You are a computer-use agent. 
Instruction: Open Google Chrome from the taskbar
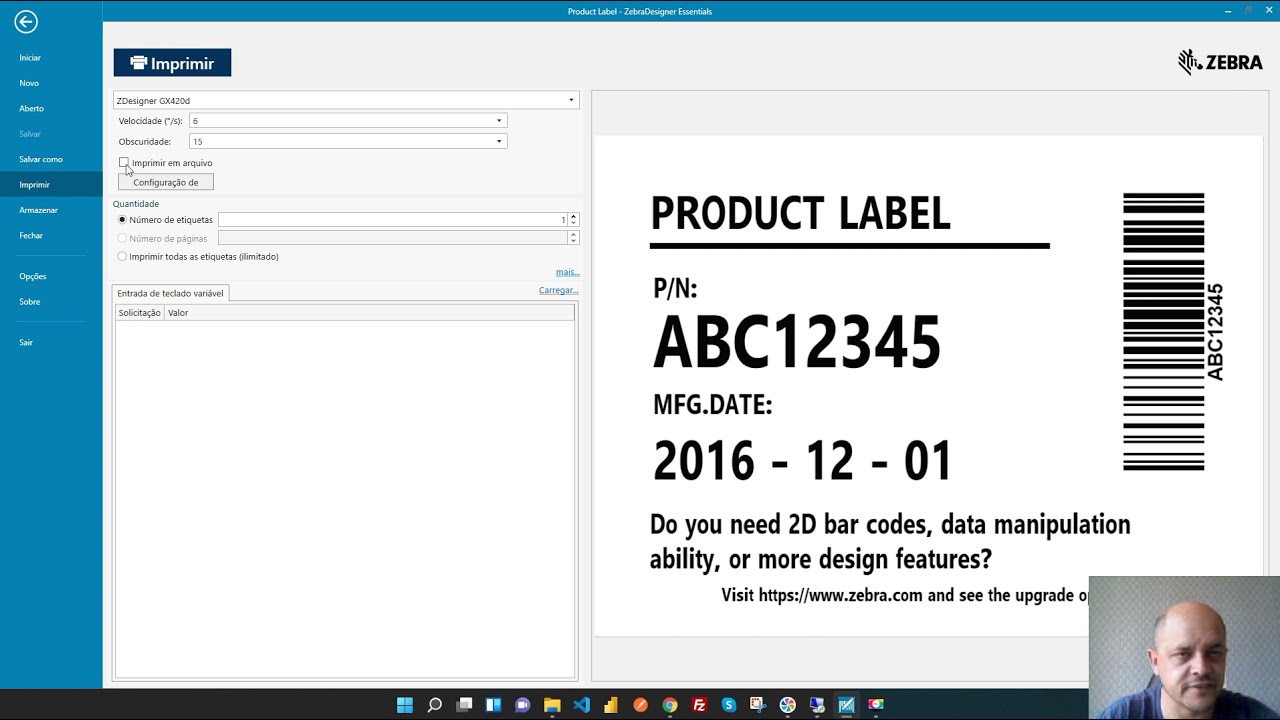pyautogui.click(x=670, y=705)
